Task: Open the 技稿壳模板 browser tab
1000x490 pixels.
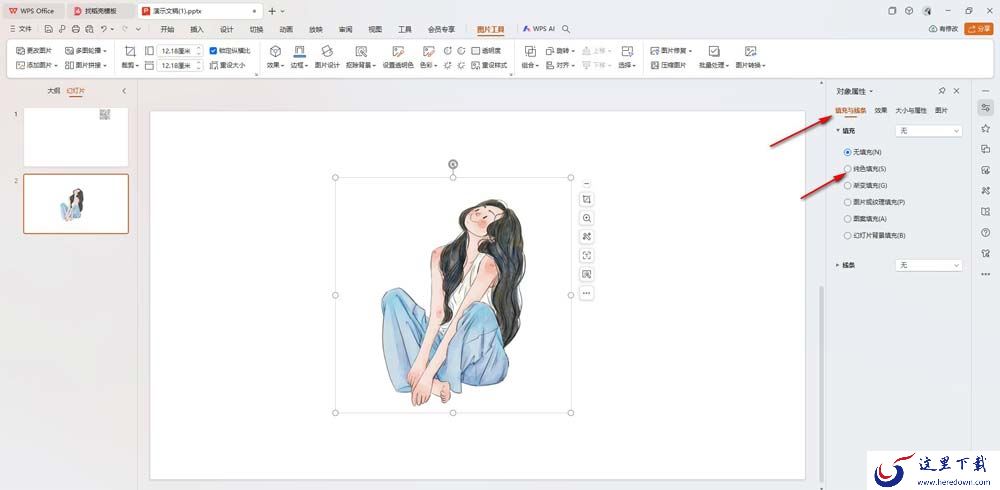Action: pos(100,11)
